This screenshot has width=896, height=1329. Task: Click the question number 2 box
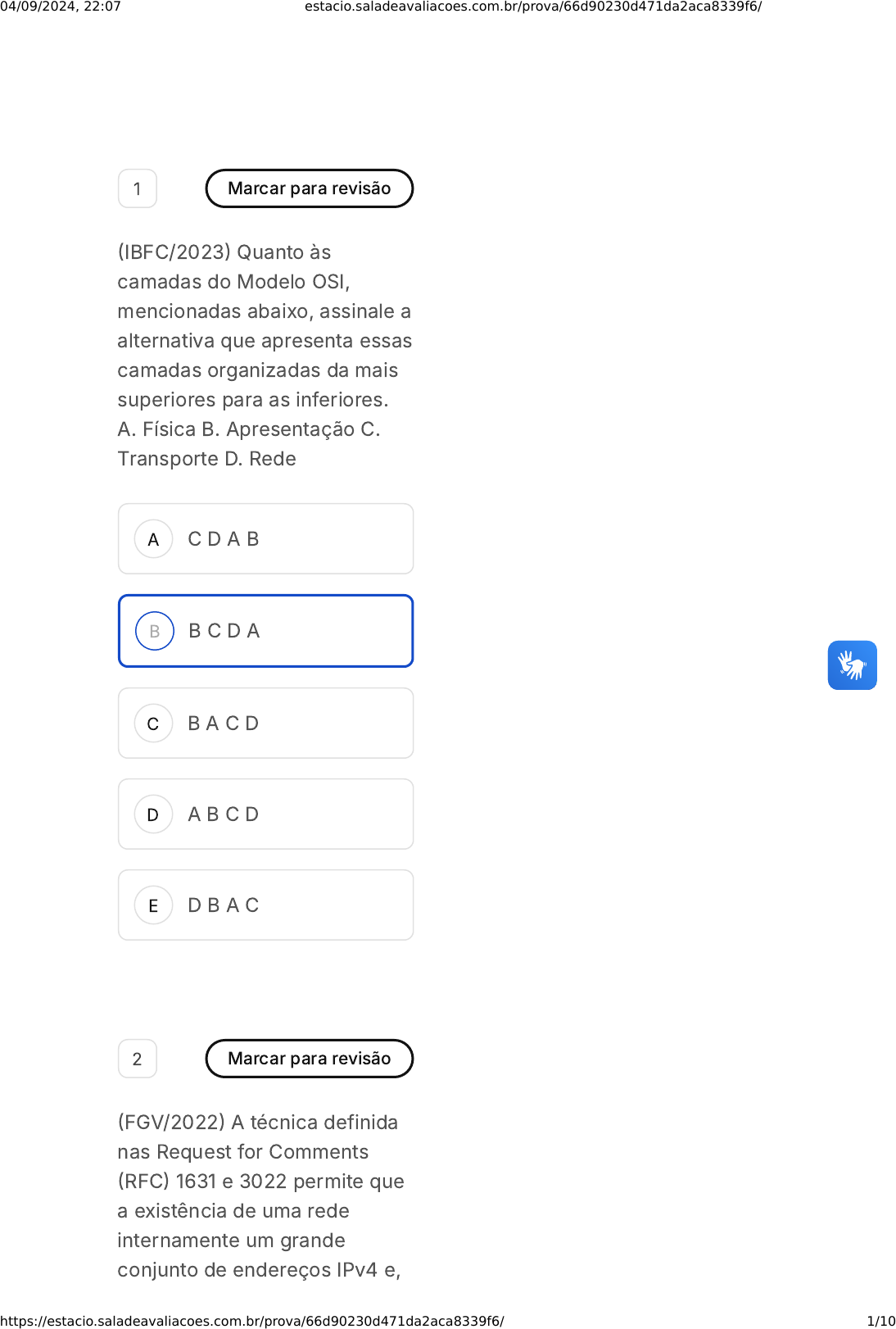pyautogui.click(x=138, y=1059)
